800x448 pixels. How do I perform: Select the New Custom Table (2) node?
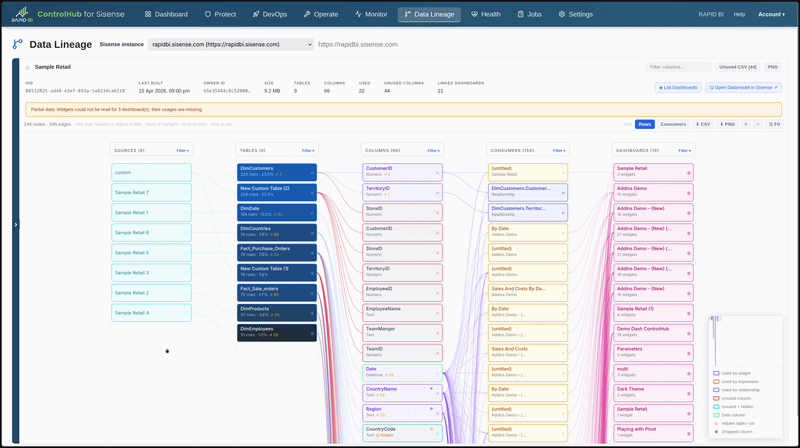tap(277, 192)
